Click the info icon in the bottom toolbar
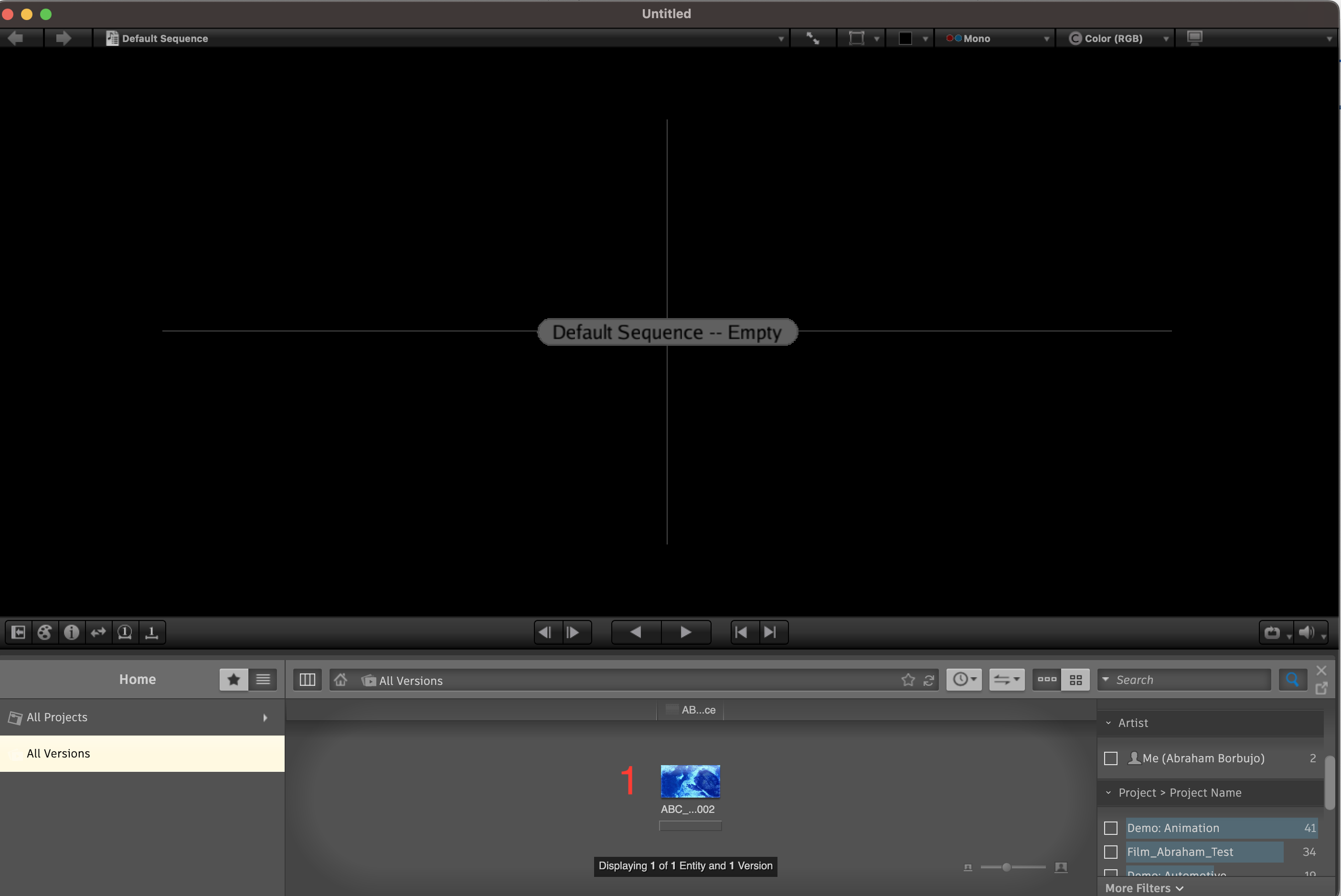This screenshot has height=896, width=1341. 72,632
